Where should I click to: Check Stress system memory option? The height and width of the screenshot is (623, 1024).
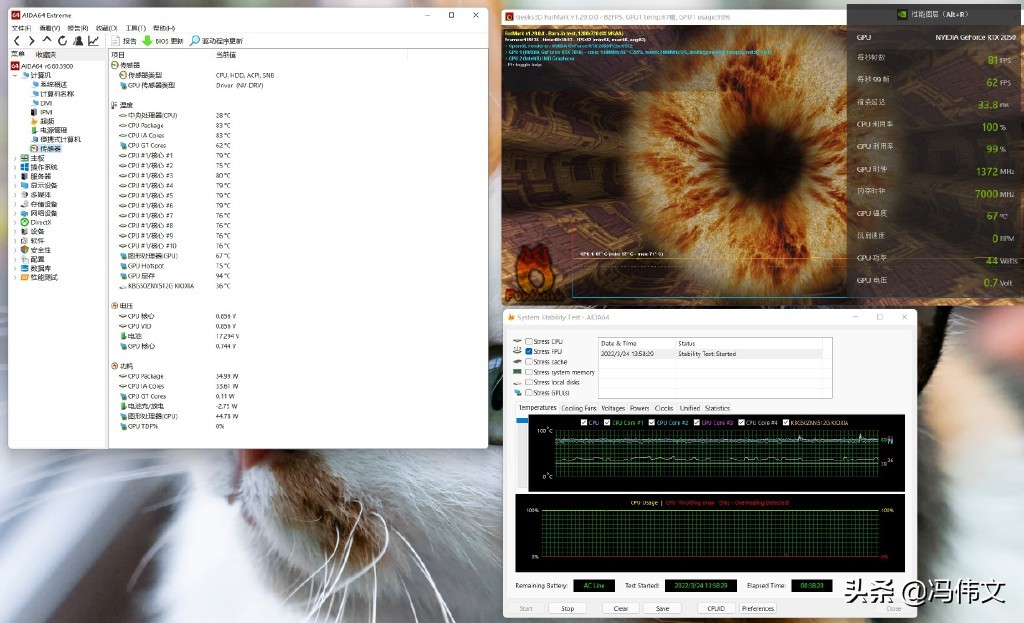(528, 372)
